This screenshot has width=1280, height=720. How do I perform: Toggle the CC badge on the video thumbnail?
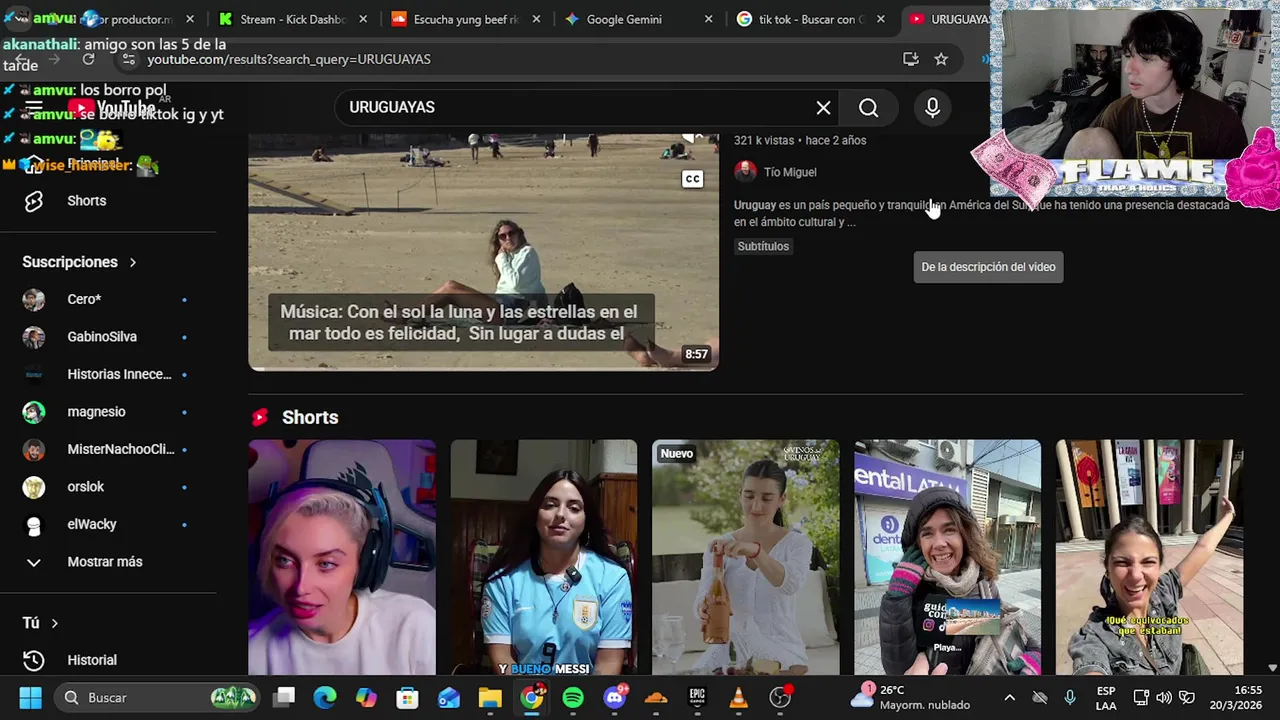click(x=692, y=179)
